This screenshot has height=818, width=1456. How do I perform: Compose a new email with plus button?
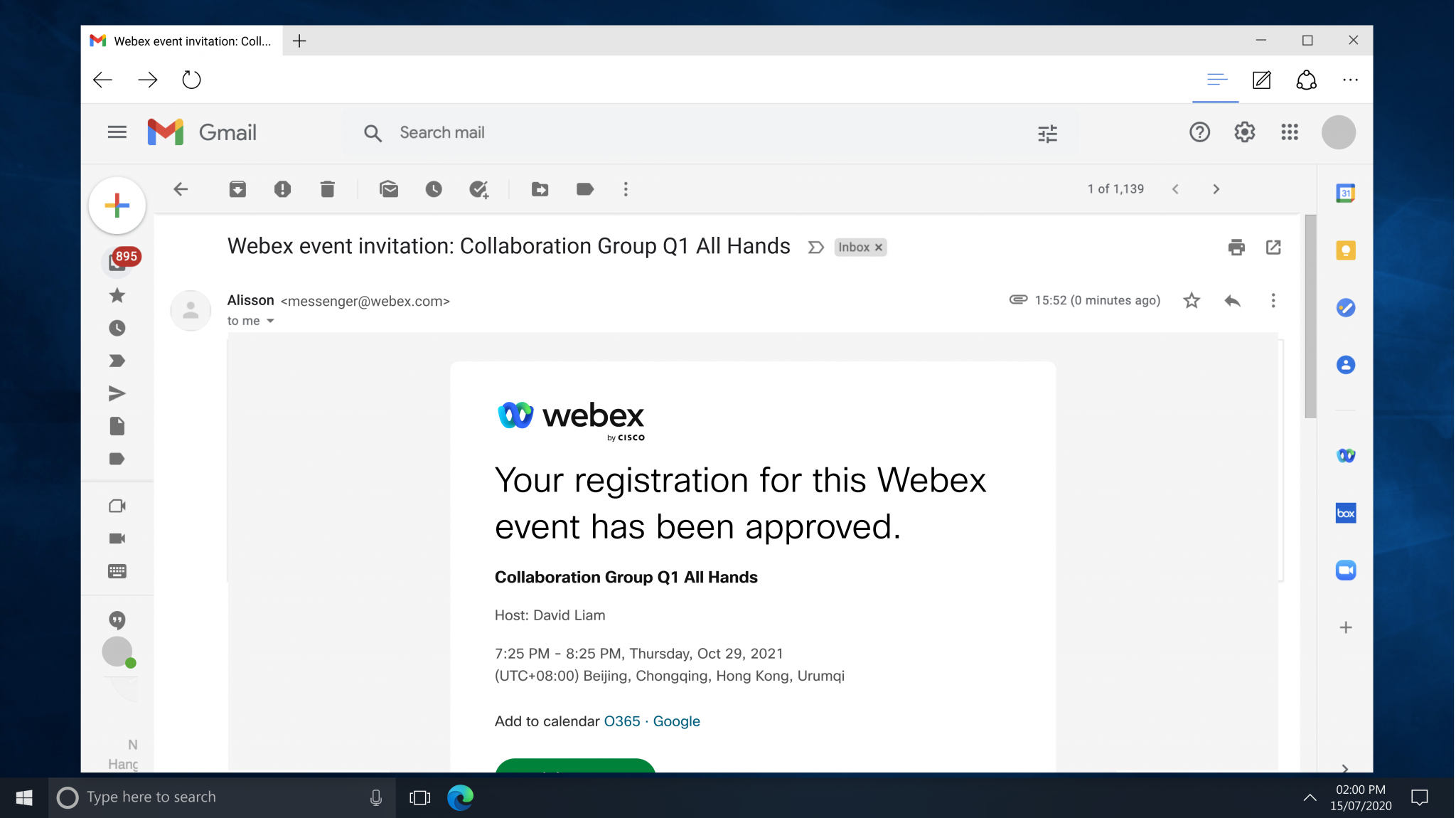[x=117, y=205]
